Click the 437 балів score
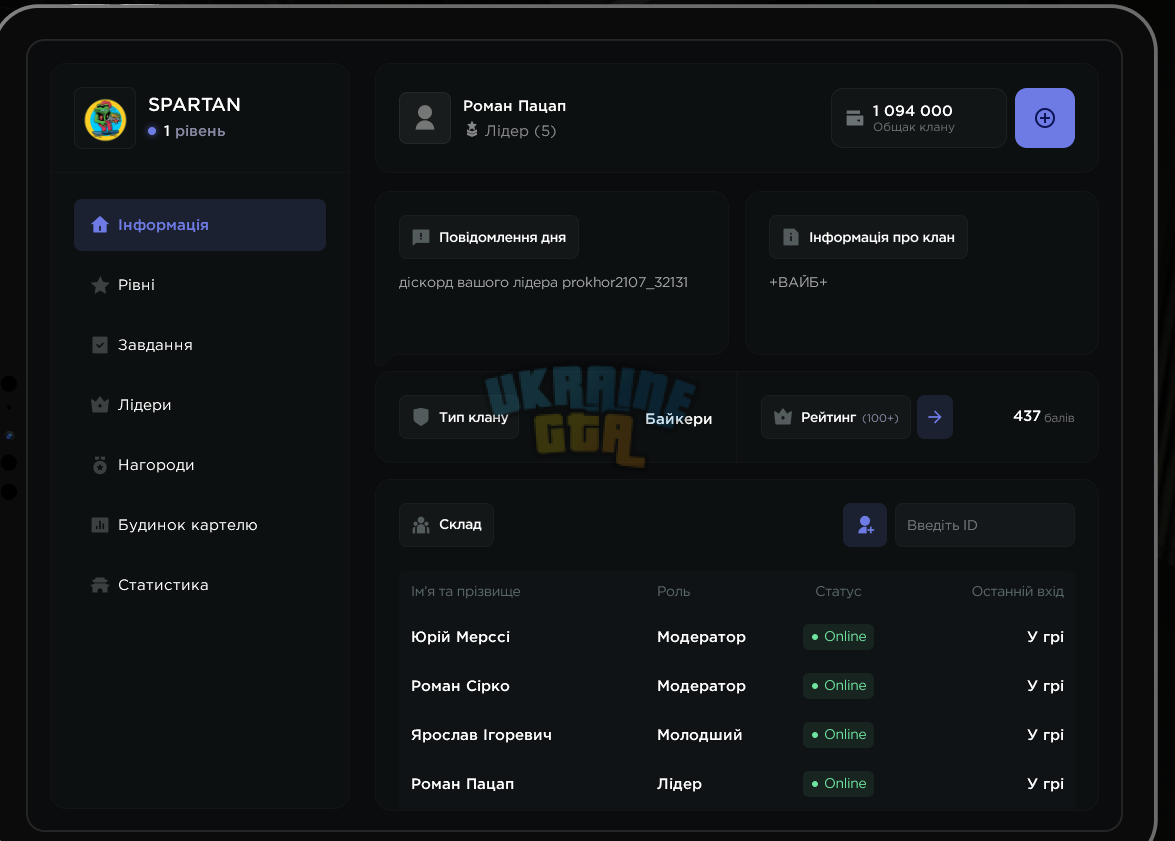The width and height of the screenshot is (1175, 841). point(1043,417)
